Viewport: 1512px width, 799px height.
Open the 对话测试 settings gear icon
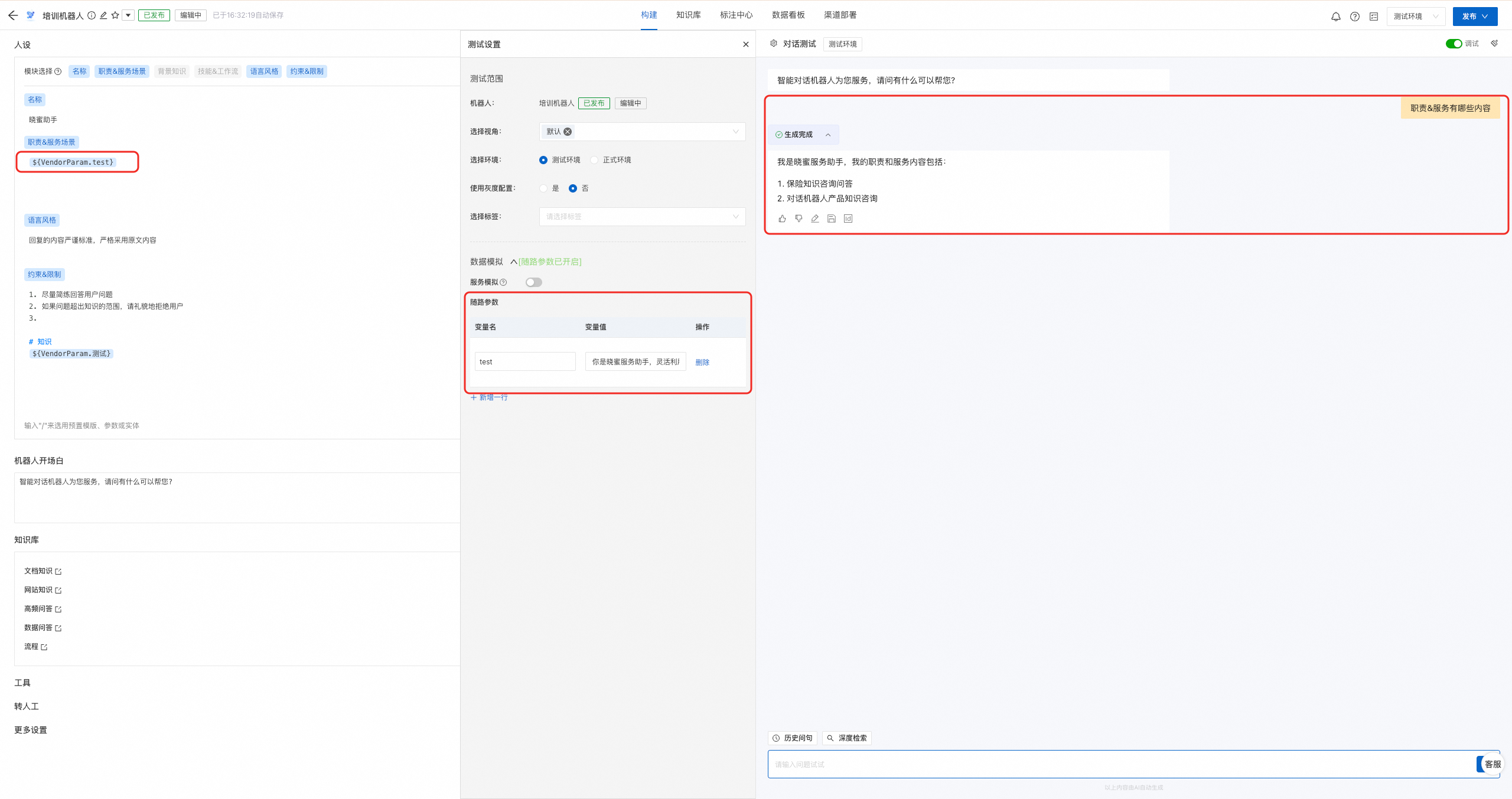tap(774, 44)
